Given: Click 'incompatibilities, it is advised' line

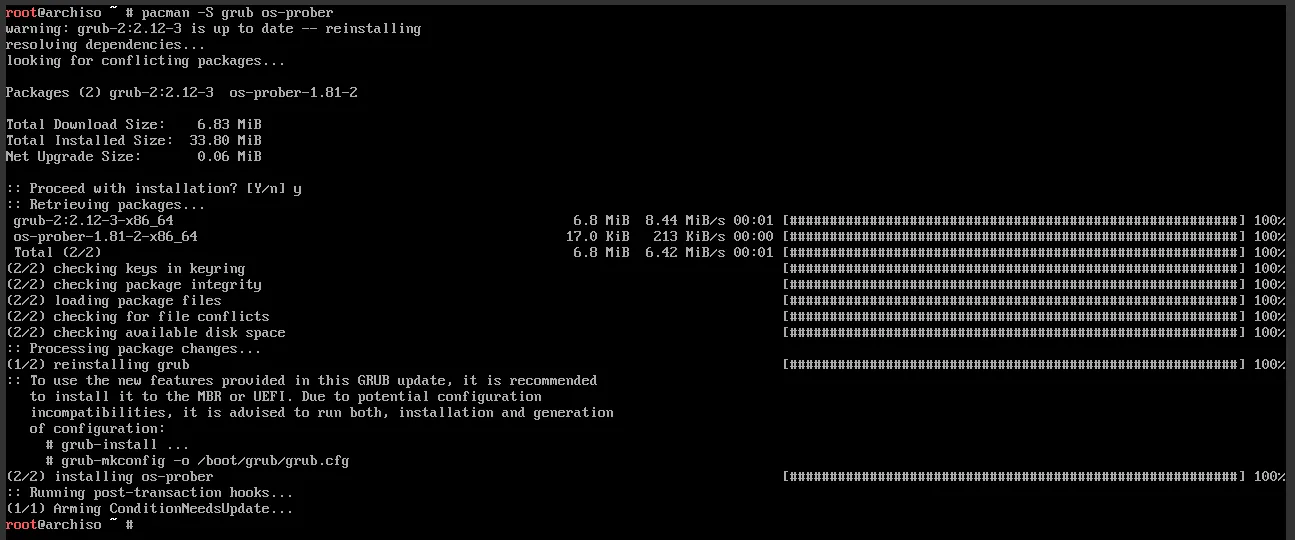Looking at the screenshot, I should (322, 413).
